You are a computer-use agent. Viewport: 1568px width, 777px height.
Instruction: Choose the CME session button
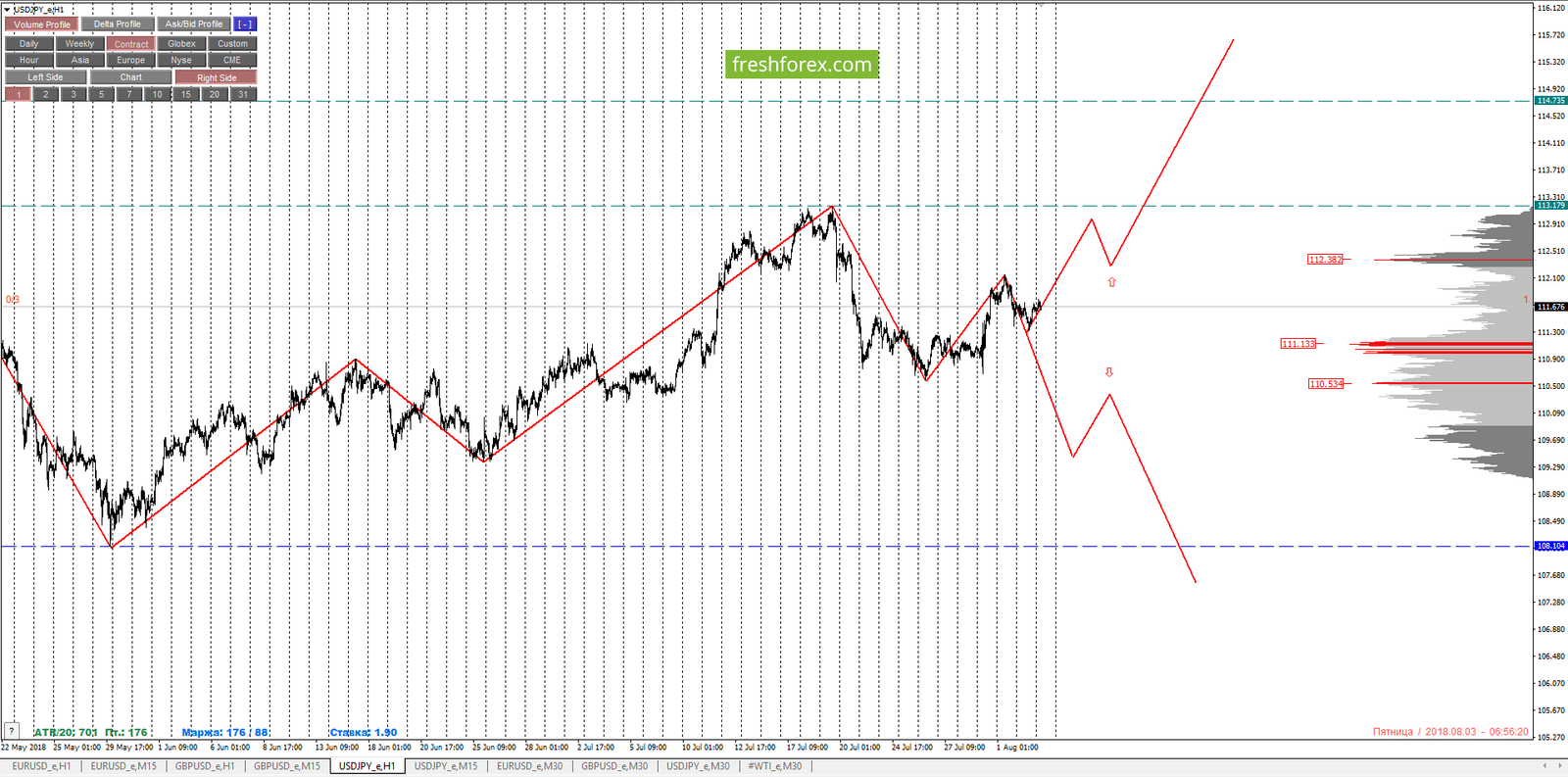point(232,61)
